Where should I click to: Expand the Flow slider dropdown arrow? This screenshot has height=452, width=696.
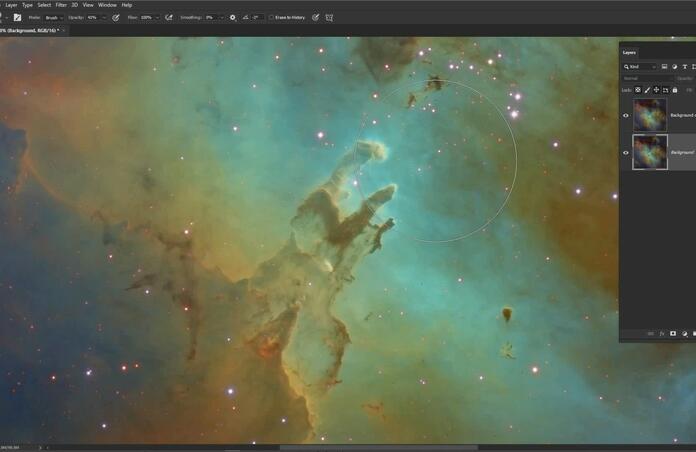(157, 18)
